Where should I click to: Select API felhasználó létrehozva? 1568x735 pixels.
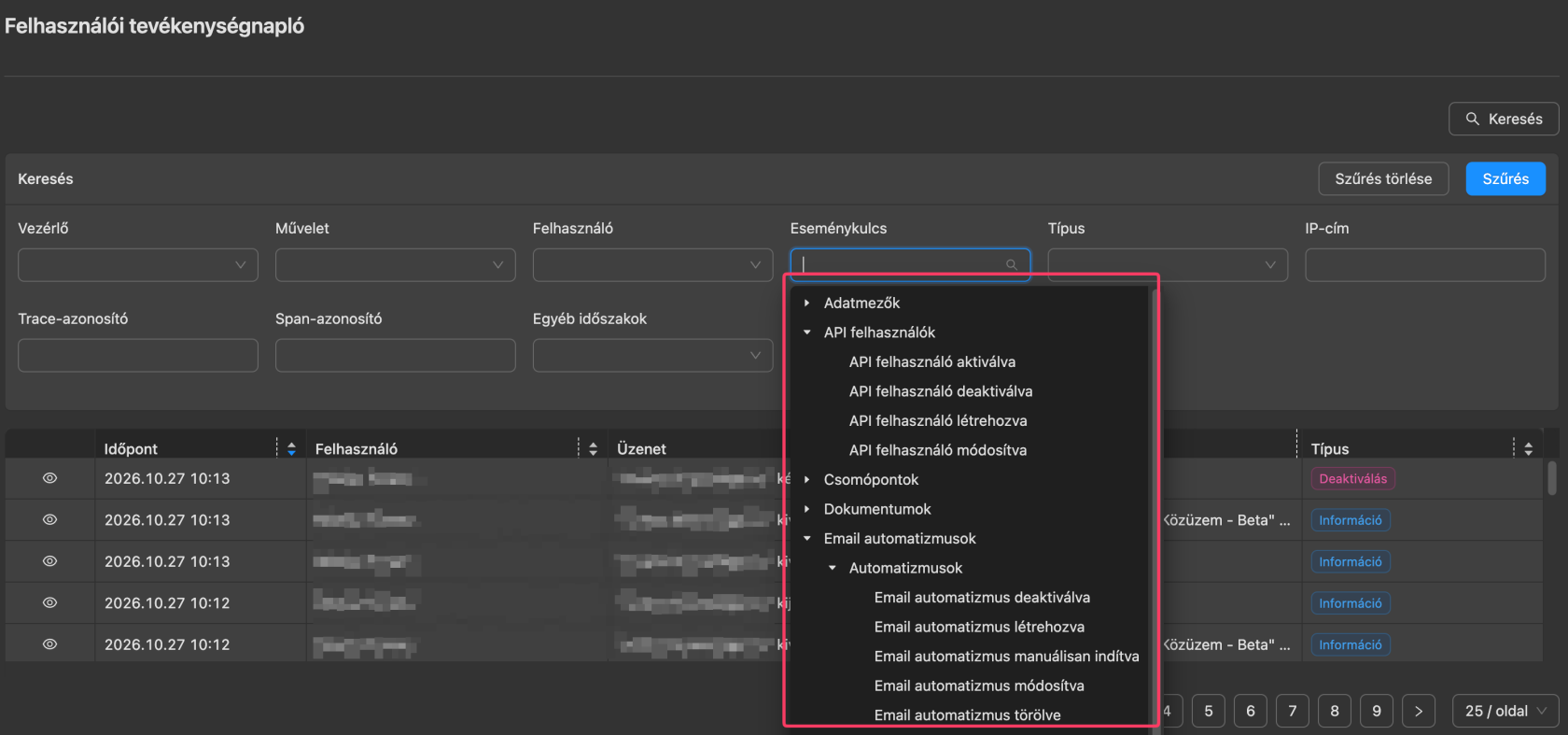coord(938,420)
